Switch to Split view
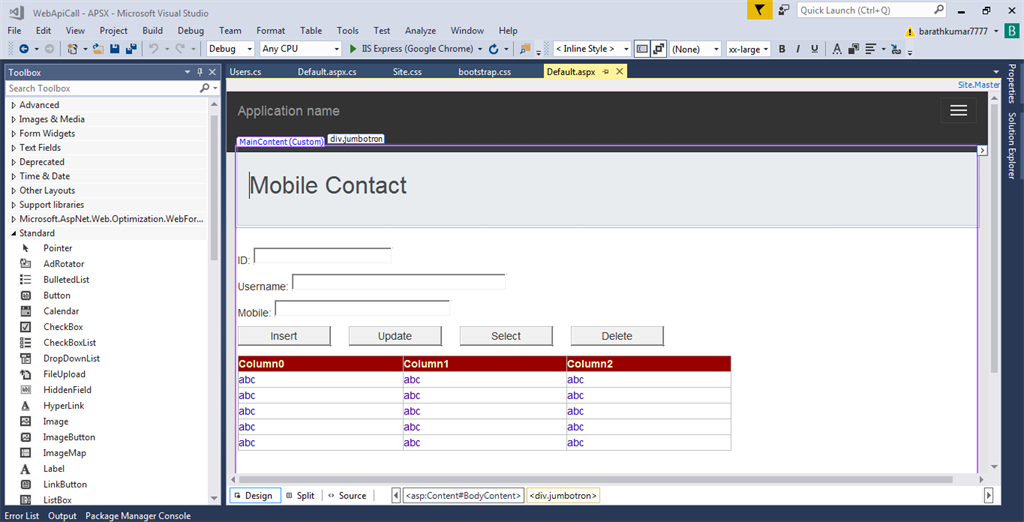Screen dimensions: 1024x522 [x=300, y=495]
